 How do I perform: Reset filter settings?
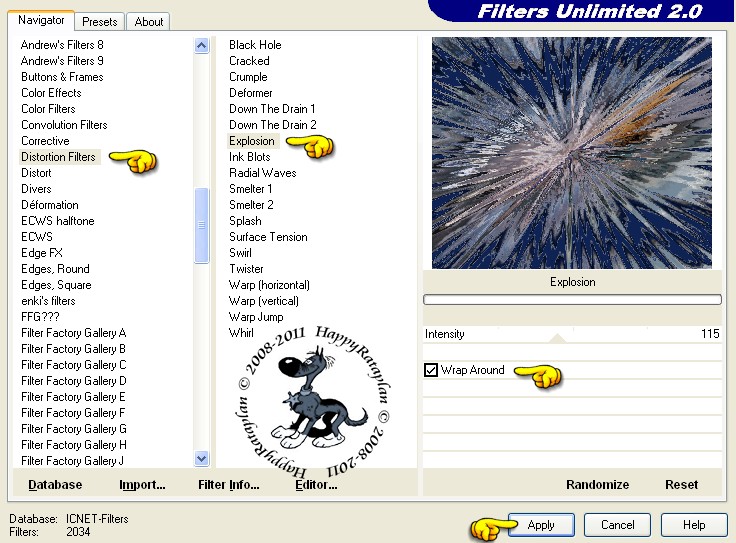(681, 485)
